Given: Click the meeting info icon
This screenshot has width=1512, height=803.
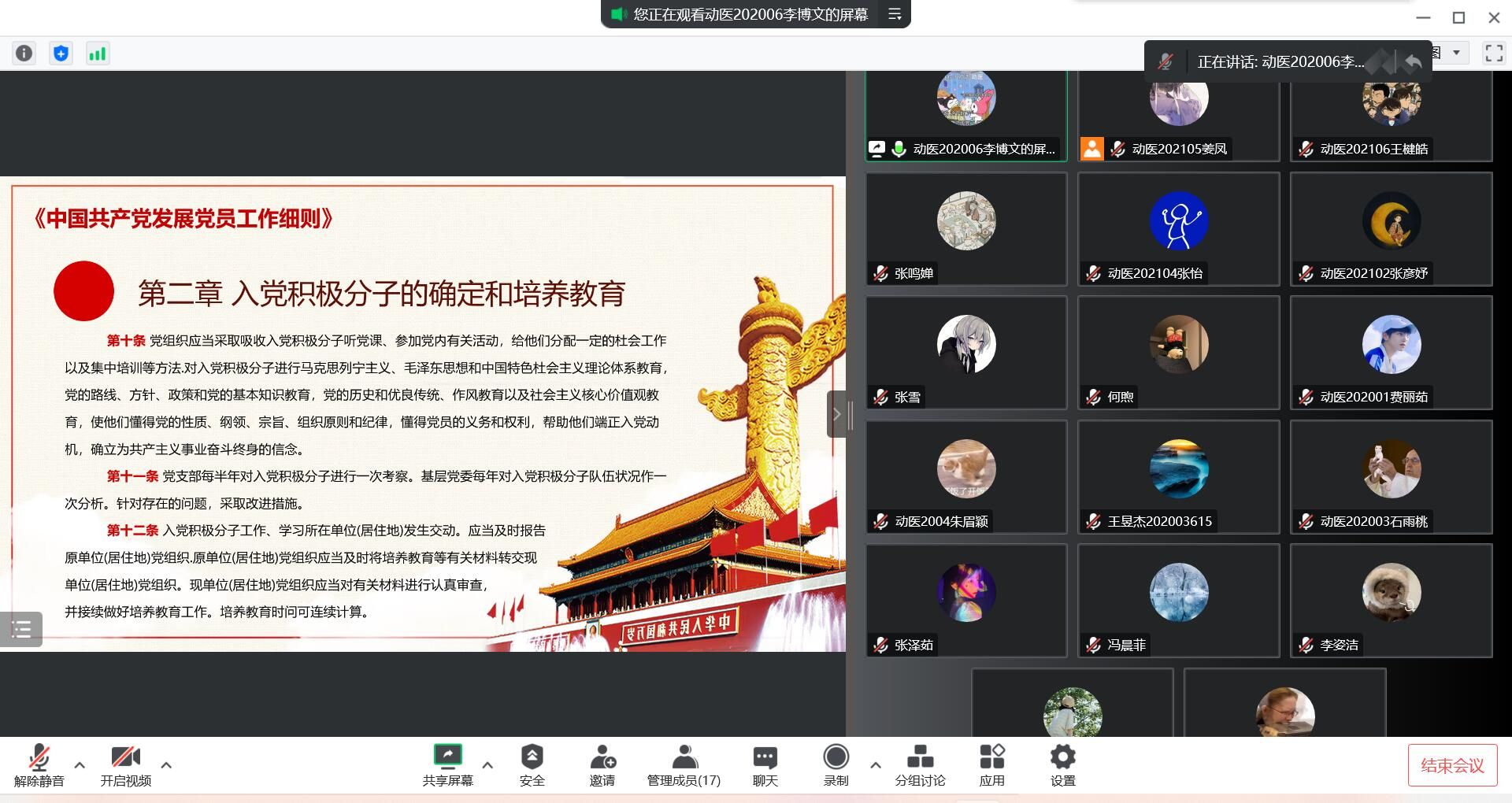Looking at the screenshot, I should click(x=24, y=53).
